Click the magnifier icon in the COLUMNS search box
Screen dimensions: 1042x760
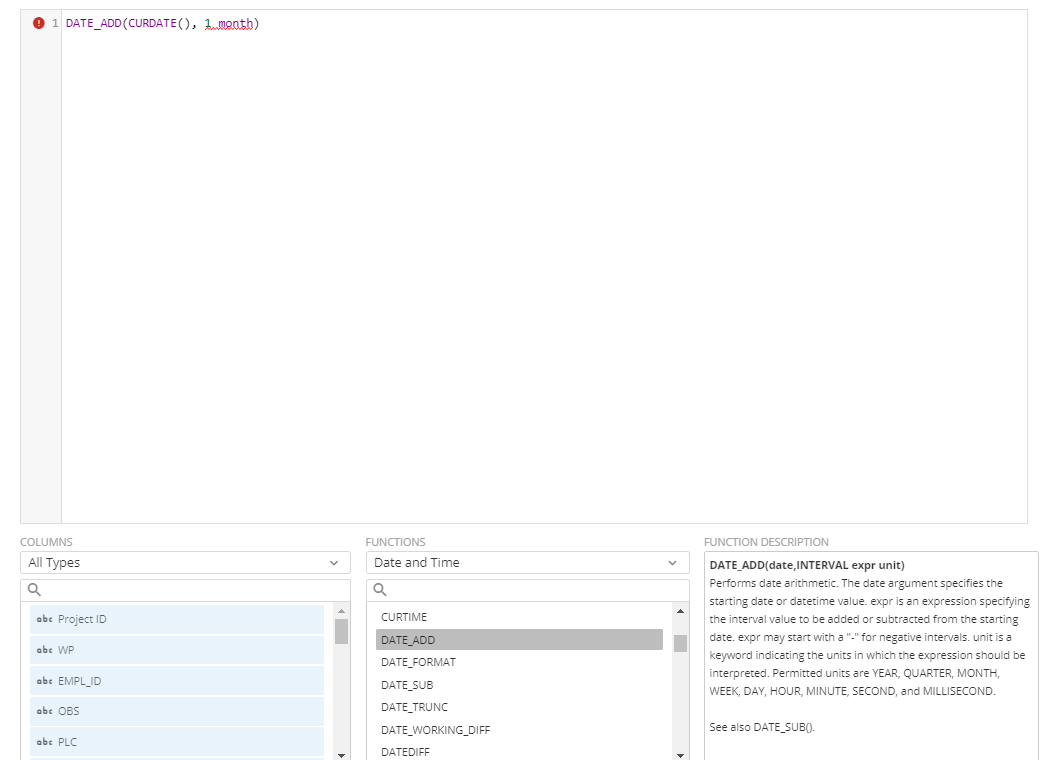pos(35,589)
